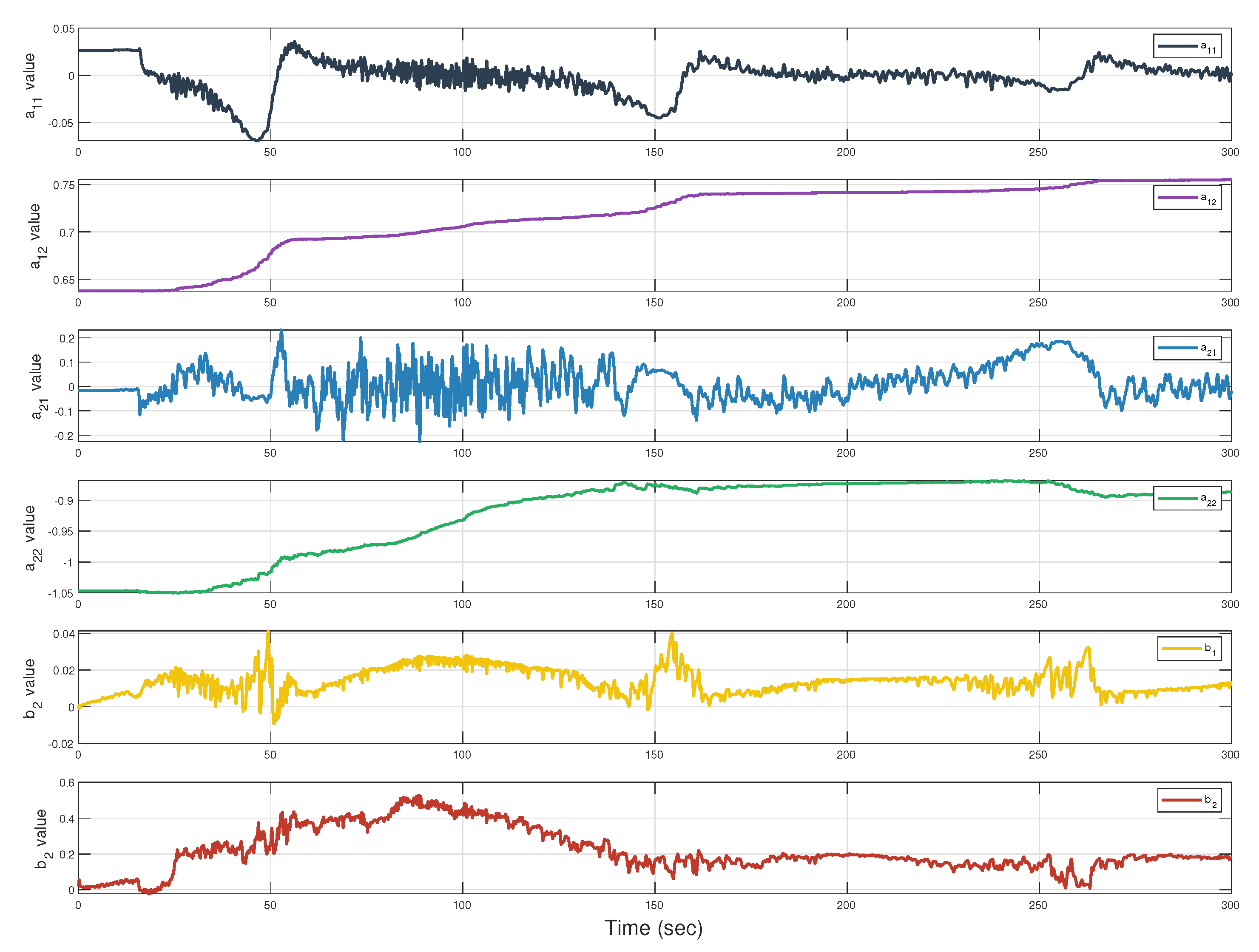Click the 0.75 tick label on a12 plot
This screenshot has width=1259, height=952.
coord(63,185)
